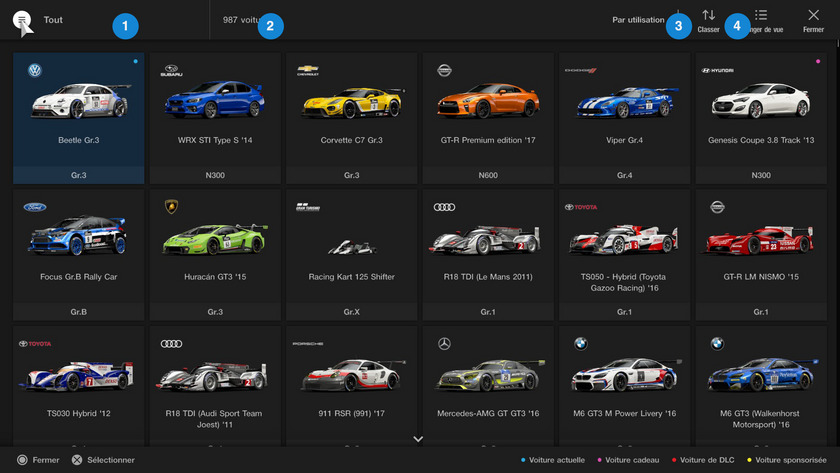Image resolution: width=840 pixels, height=473 pixels.
Task: Click the Chevrolet logo on the Corvette card
Action: pos(308,71)
